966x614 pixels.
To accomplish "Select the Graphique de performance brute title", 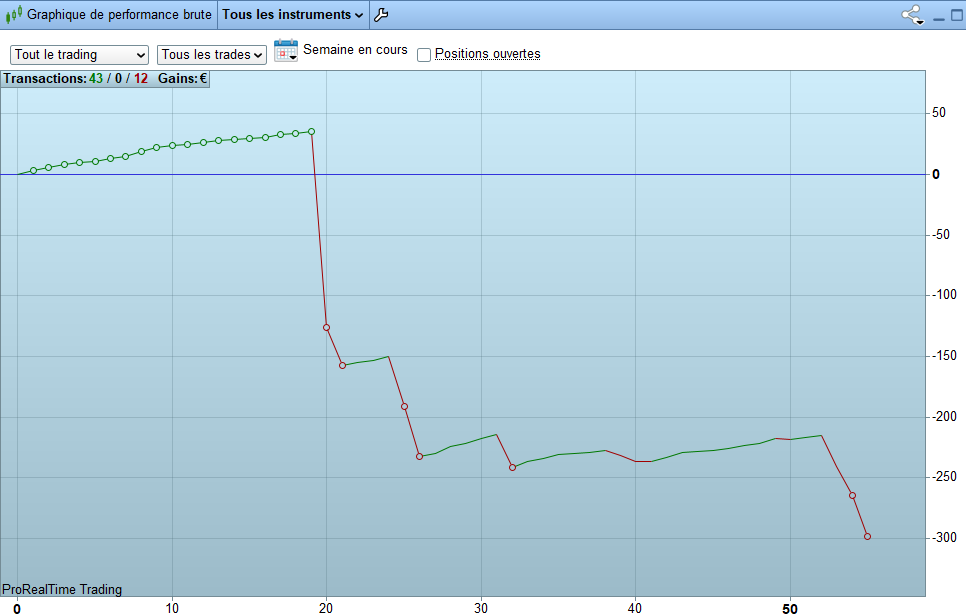I will [119, 14].
